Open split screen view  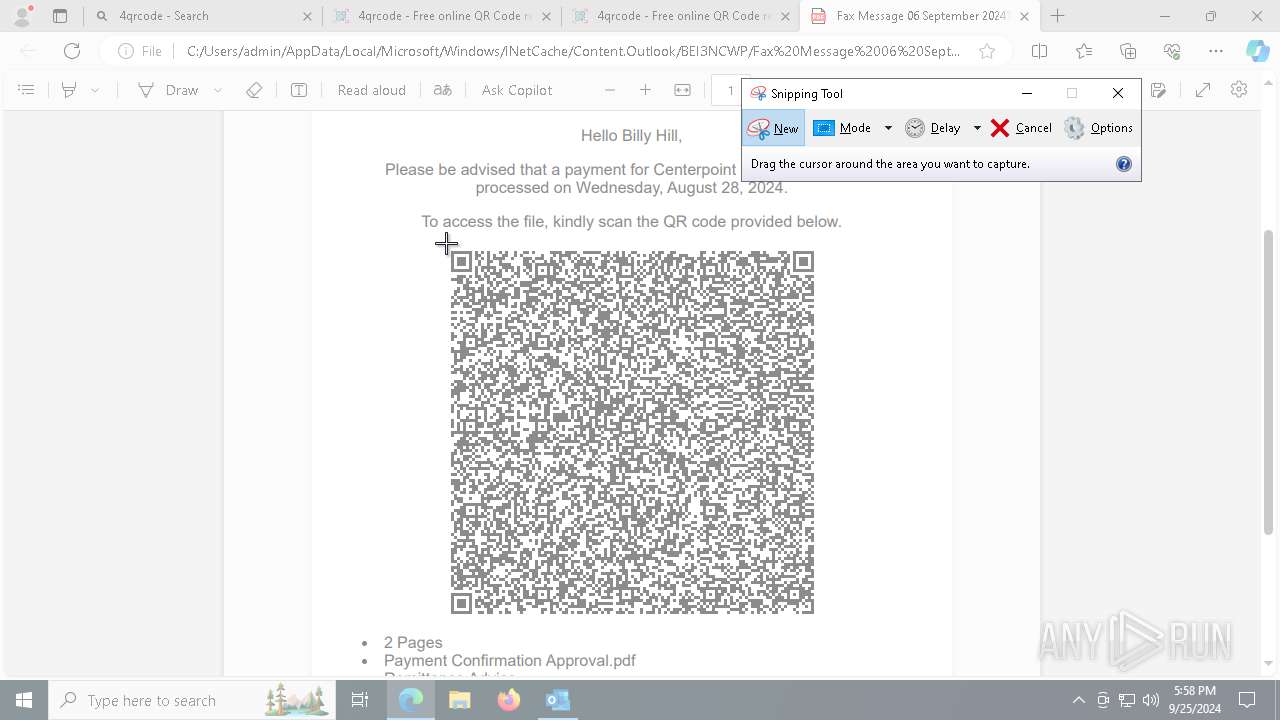[1039, 51]
